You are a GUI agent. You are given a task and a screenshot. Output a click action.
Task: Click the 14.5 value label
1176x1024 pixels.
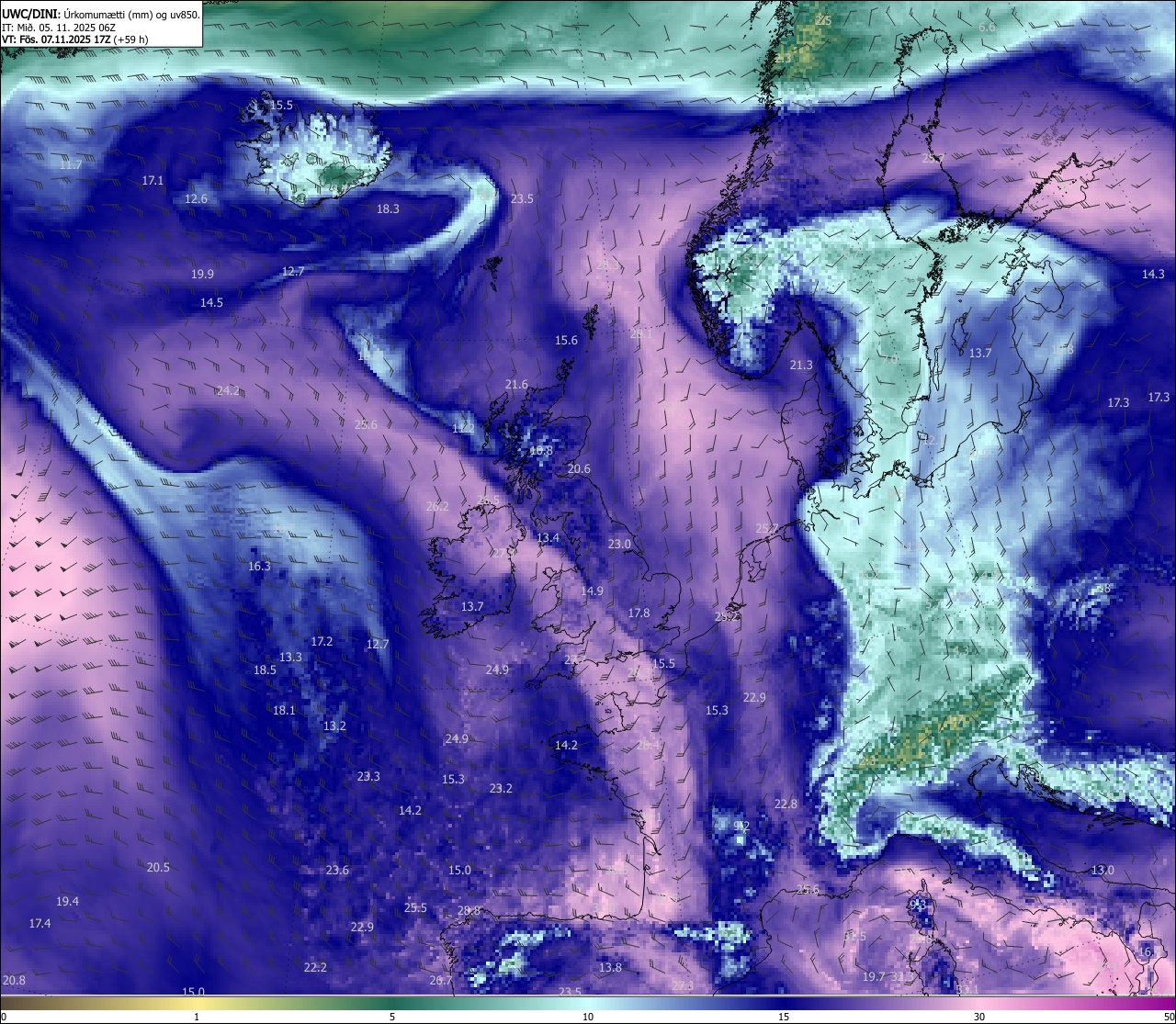click(x=211, y=303)
